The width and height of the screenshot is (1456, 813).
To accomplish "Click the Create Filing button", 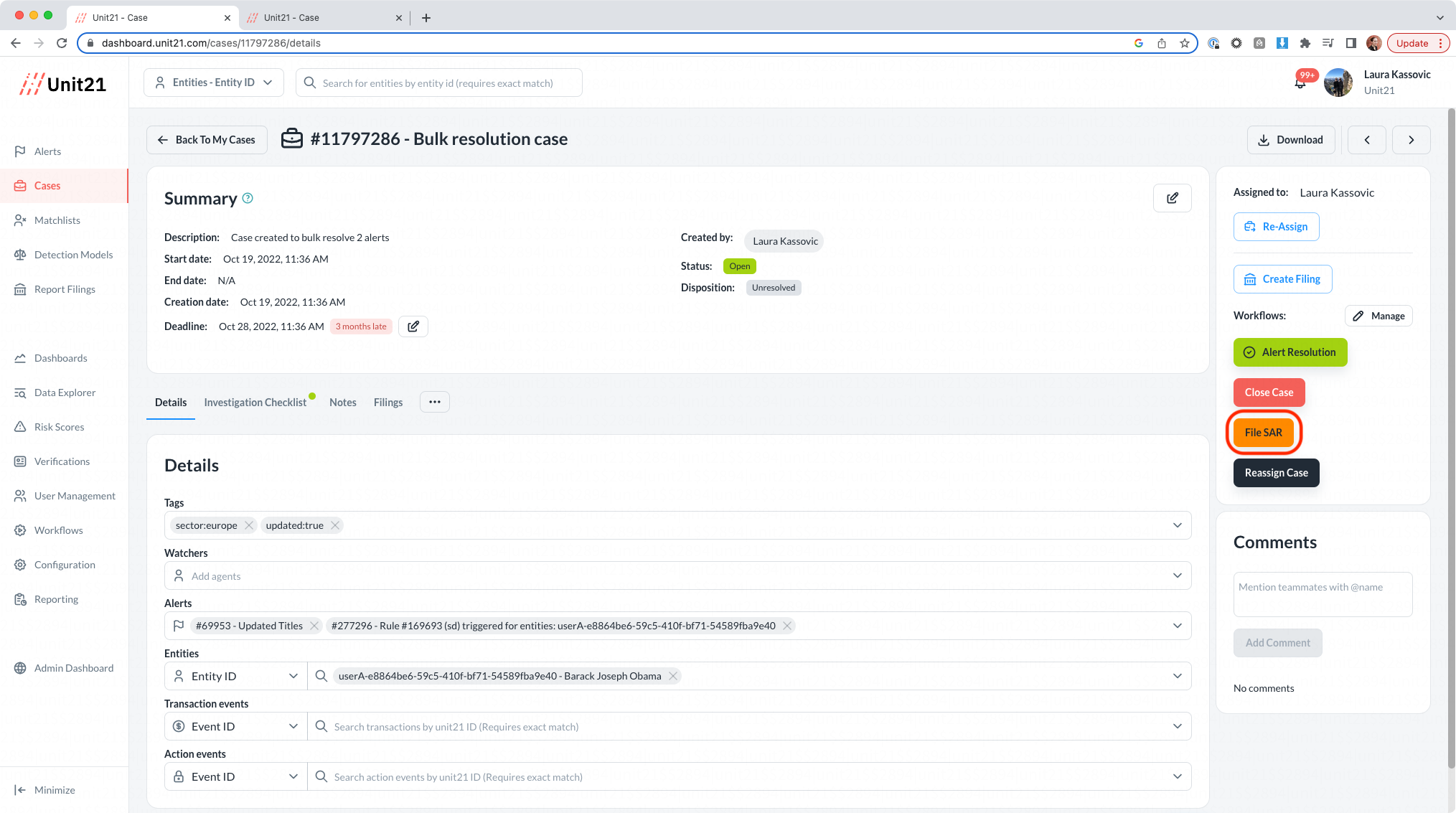I will (x=1282, y=279).
